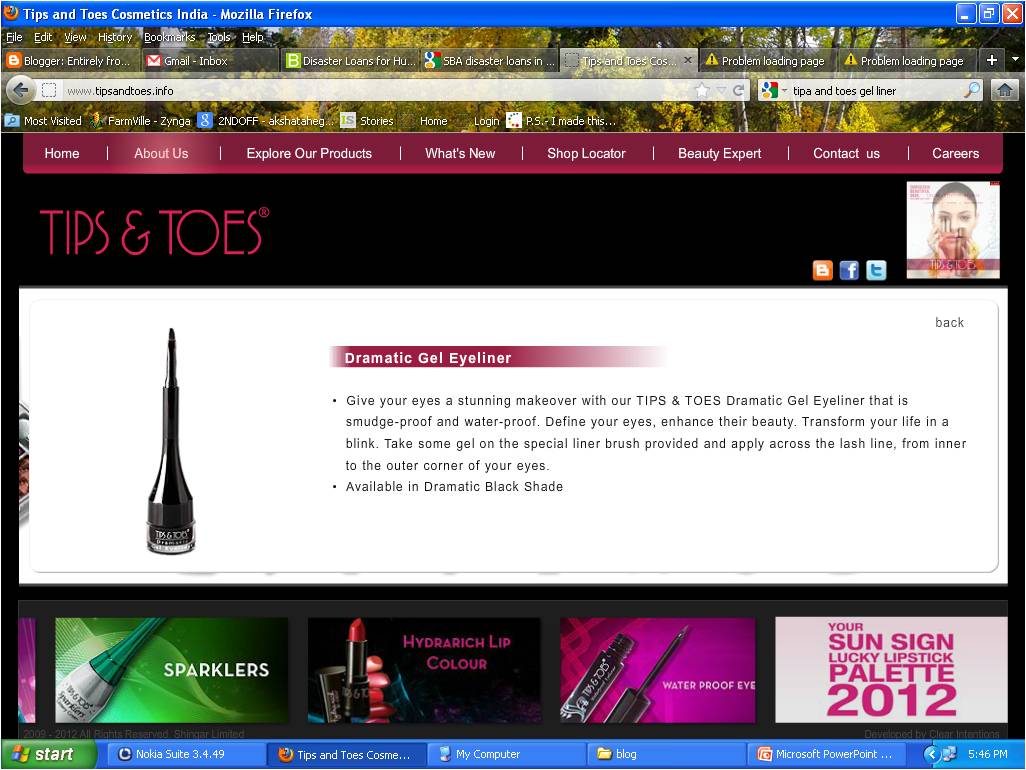Switch to second Problem loading page tab

(906, 61)
